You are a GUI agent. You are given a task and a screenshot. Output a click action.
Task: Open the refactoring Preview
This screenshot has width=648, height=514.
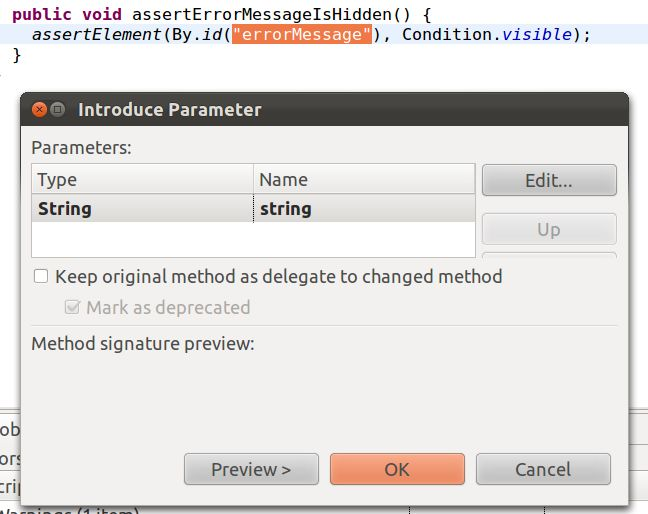click(x=251, y=469)
